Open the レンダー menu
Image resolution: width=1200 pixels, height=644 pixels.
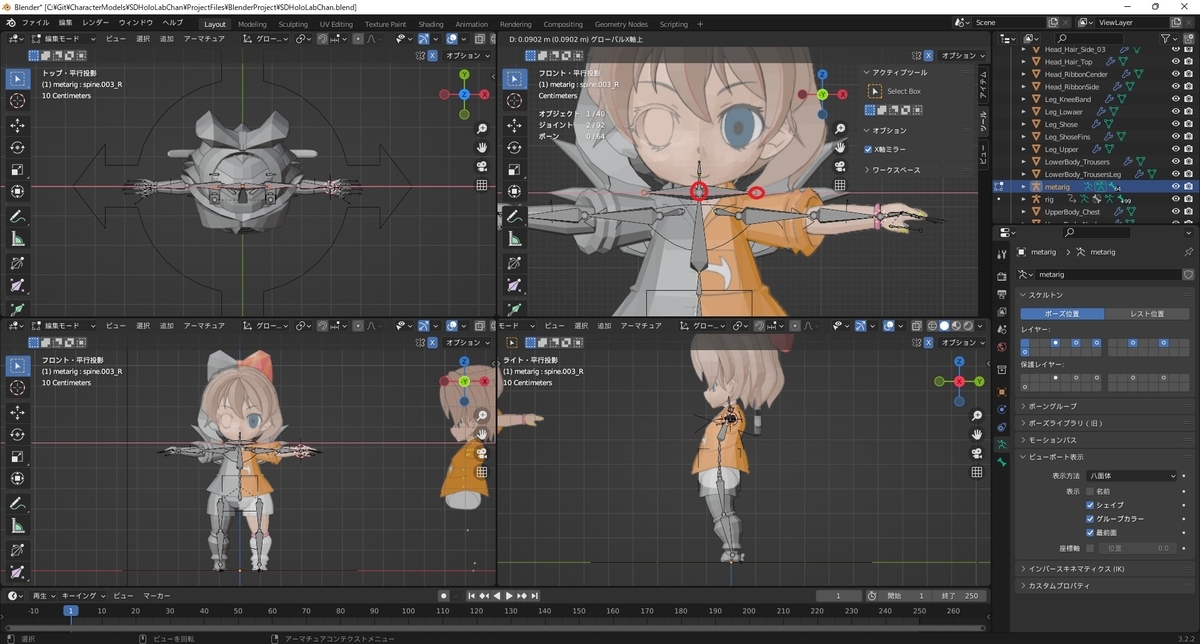pos(96,22)
